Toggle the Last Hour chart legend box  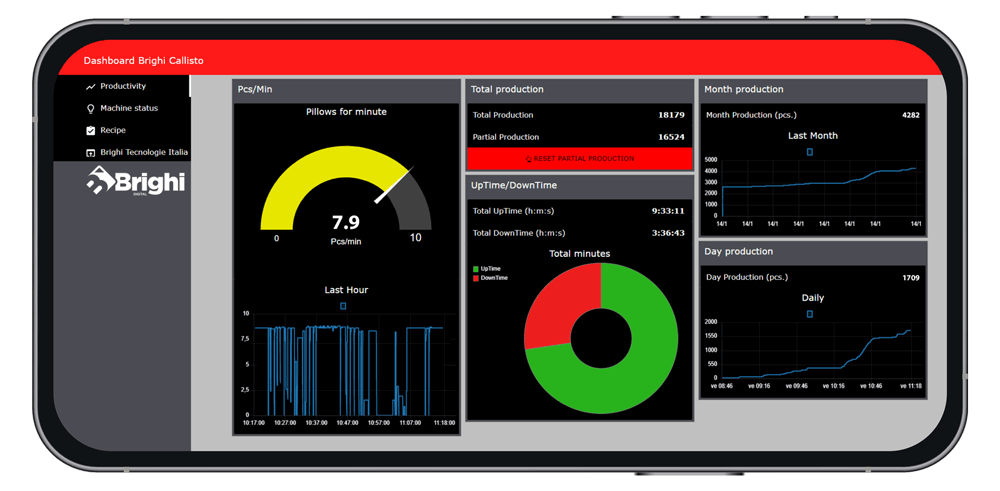coord(343,306)
